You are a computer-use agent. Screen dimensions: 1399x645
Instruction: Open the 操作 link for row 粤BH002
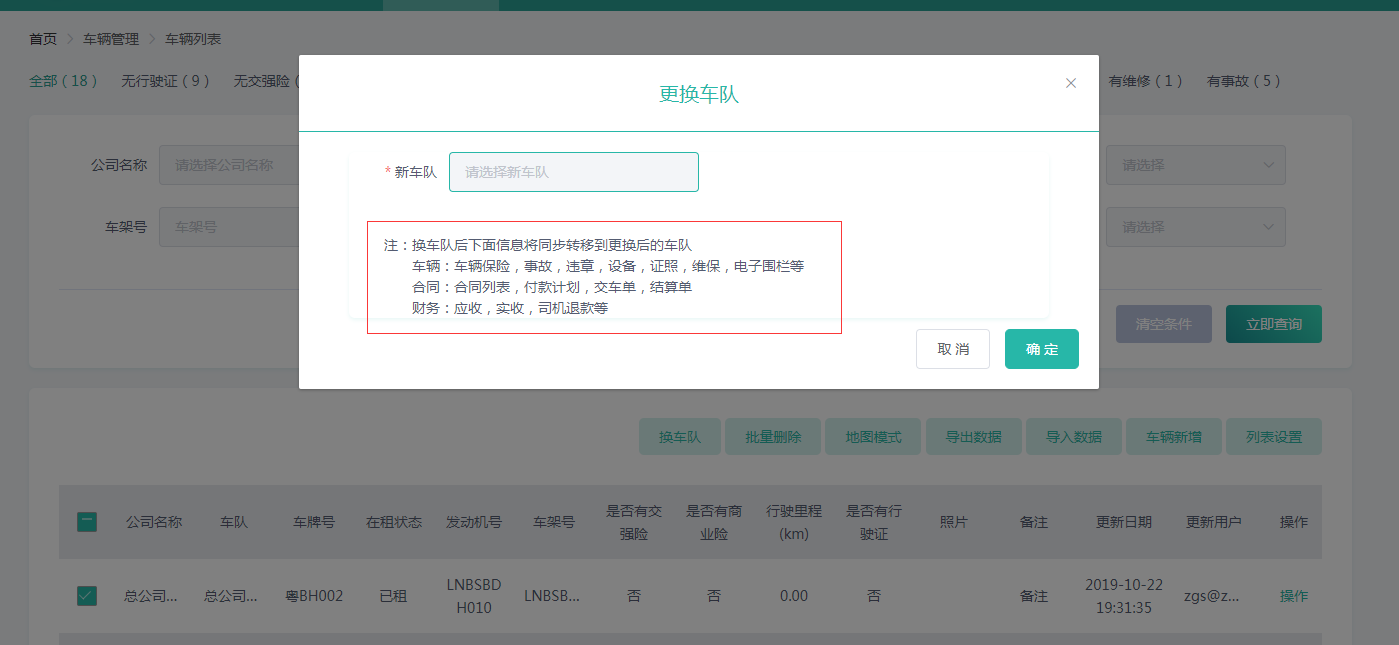point(1293,596)
